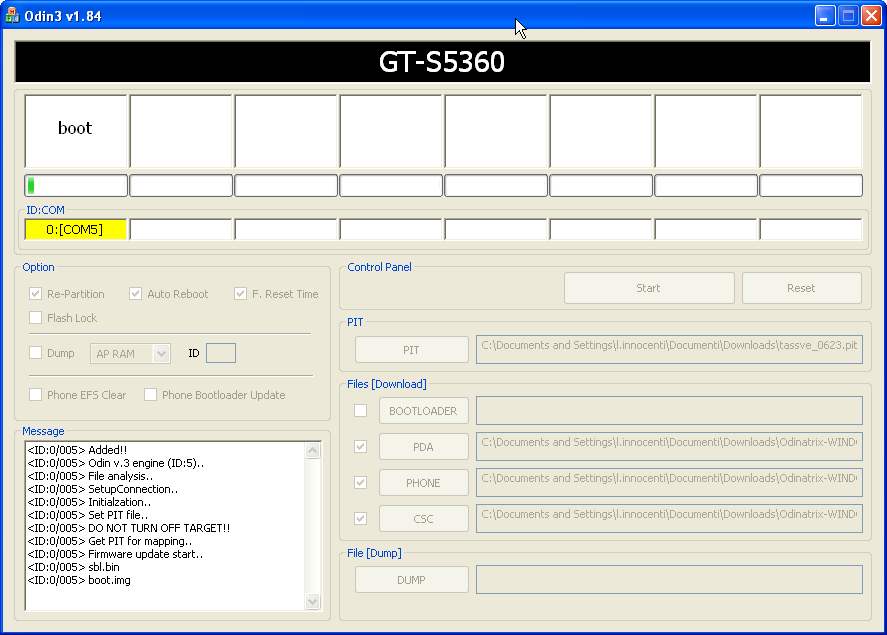
Task: Click the PHONE button to choose firmware
Action: click(x=423, y=482)
